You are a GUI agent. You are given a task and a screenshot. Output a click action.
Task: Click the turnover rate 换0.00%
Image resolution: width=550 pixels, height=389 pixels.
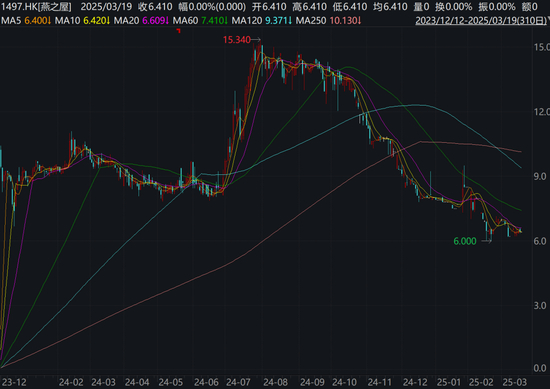click(x=454, y=7)
